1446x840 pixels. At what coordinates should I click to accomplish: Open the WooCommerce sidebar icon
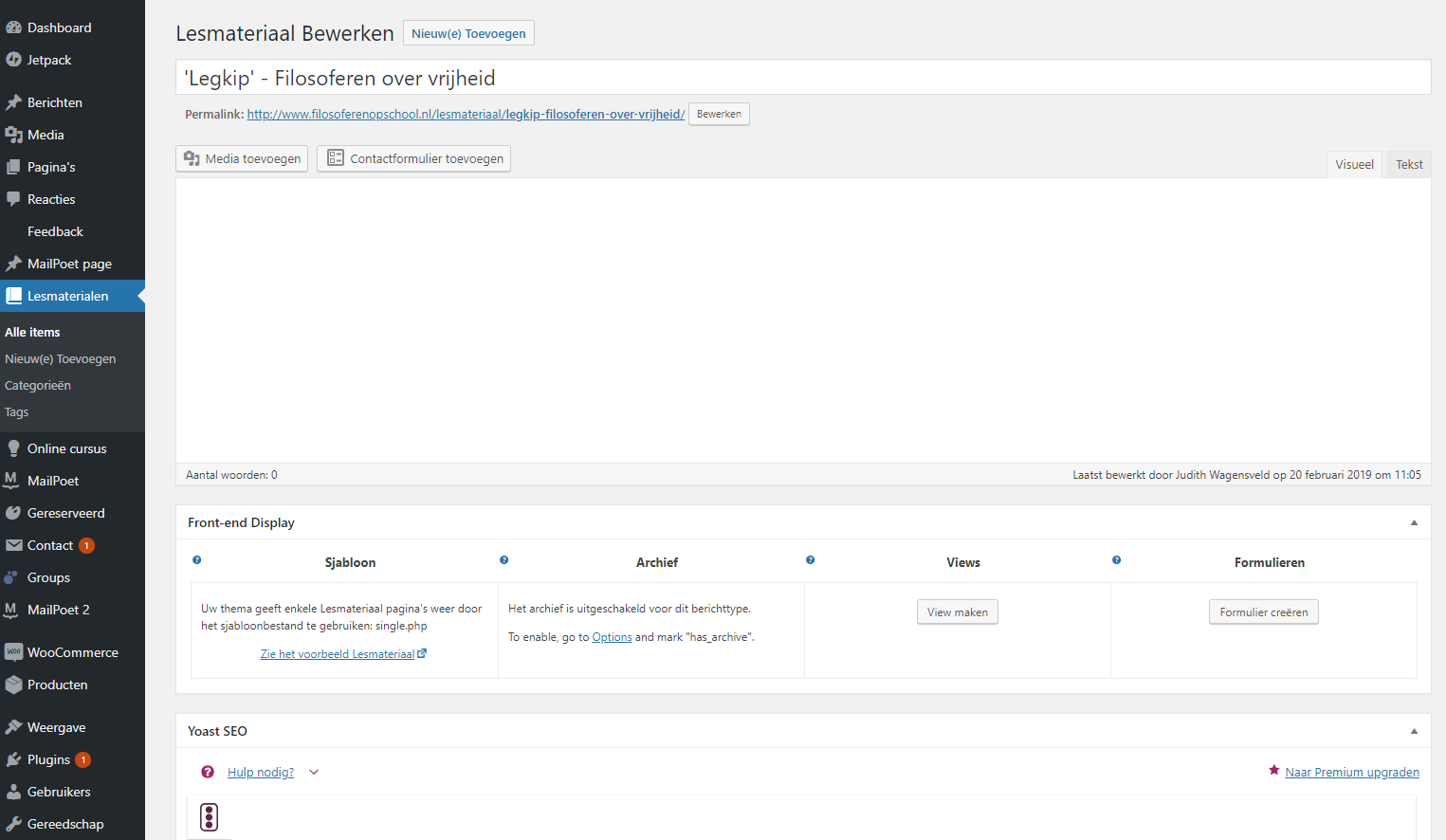(x=14, y=651)
